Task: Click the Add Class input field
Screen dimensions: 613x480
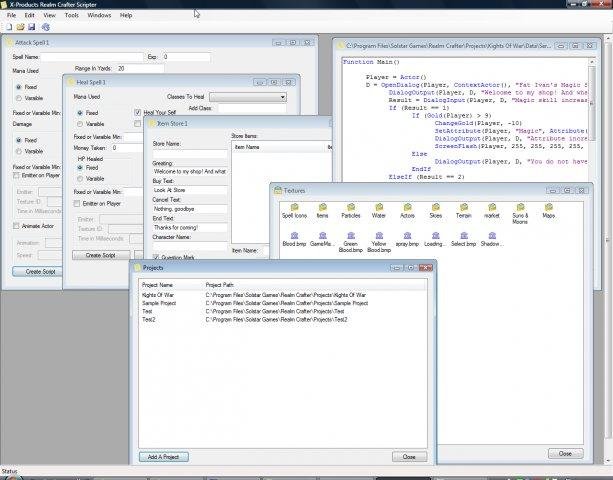Action: [x=252, y=108]
